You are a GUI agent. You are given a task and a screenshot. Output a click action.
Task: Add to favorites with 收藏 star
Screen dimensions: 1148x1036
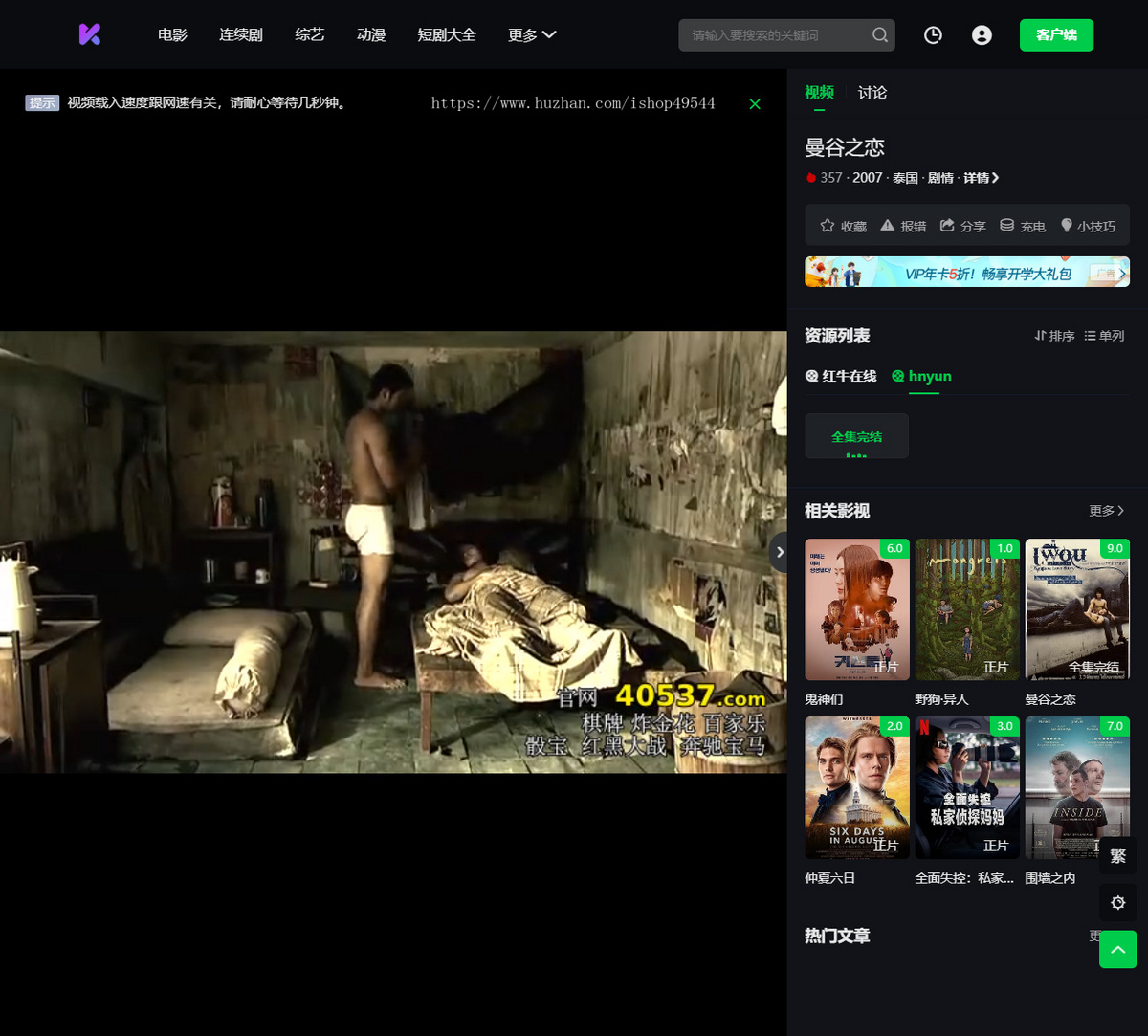pyautogui.click(x=843, y=226)
